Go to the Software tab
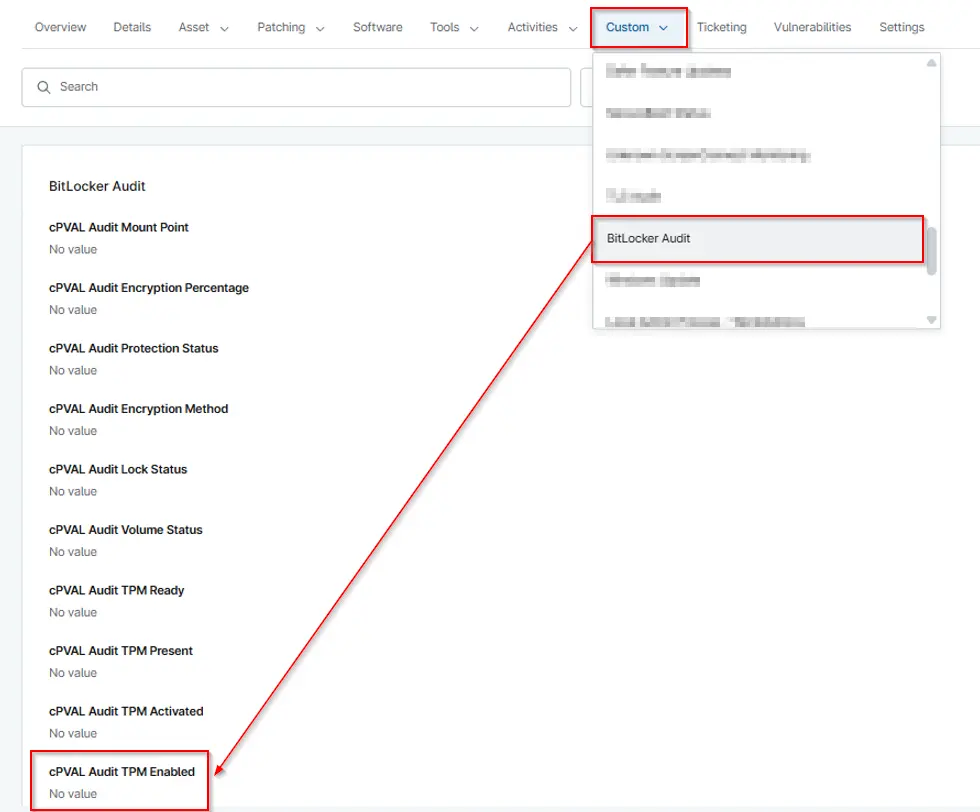The image size is (980, 812). click(x=378, y=27)
